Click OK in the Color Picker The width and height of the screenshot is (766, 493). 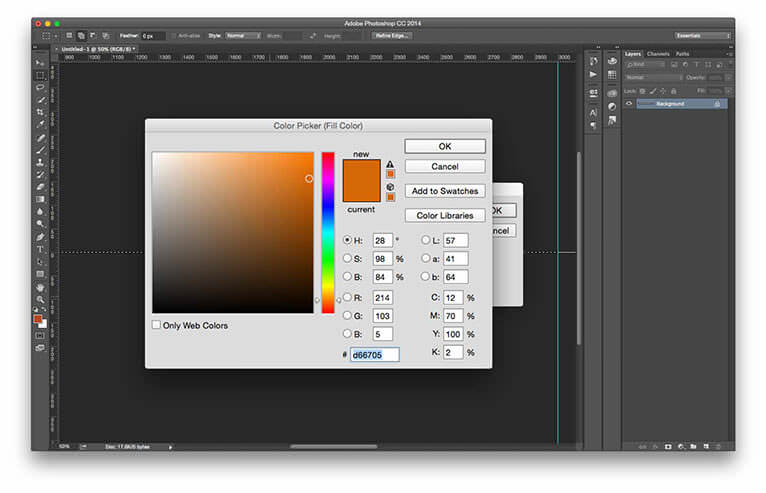pos(445,146)
